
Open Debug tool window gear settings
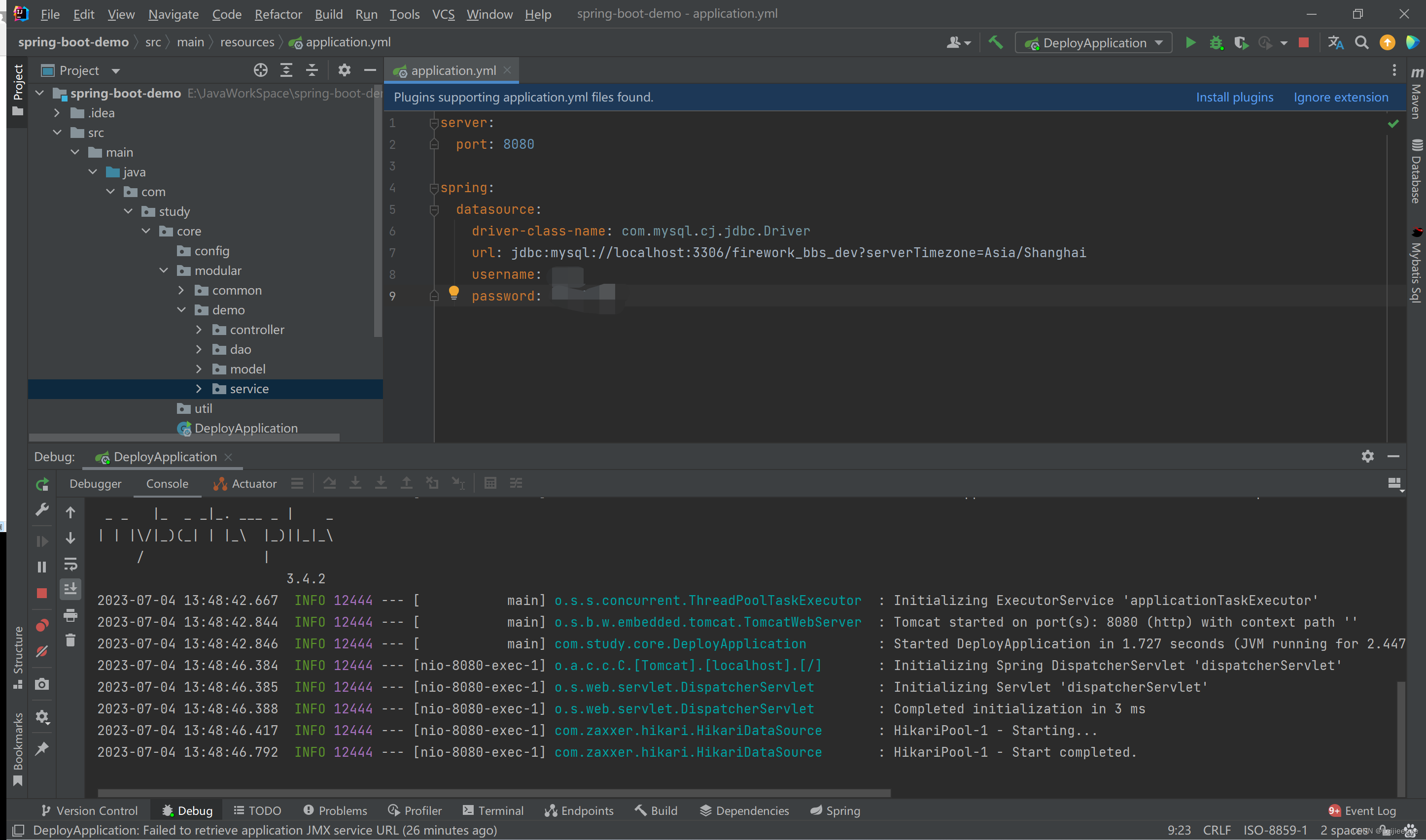click(1368, 456)
